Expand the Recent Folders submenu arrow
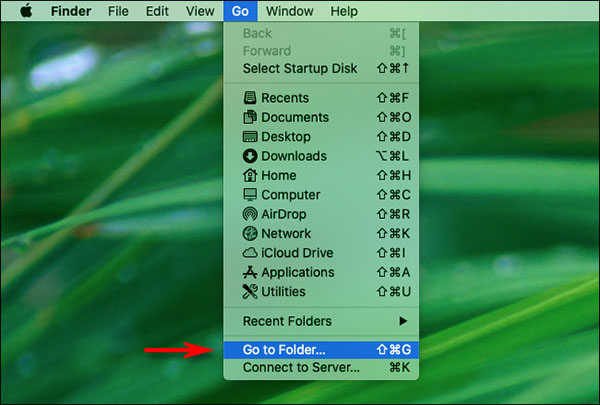Screen dimensions: 600x405 403,321
